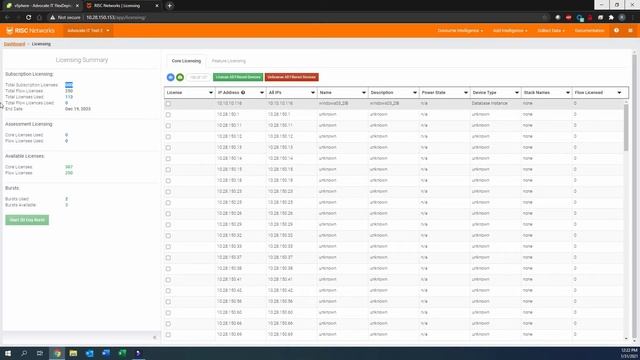
Task: Tick the license checkbox for 10.28.150.11
Action: tap(168, 126)
